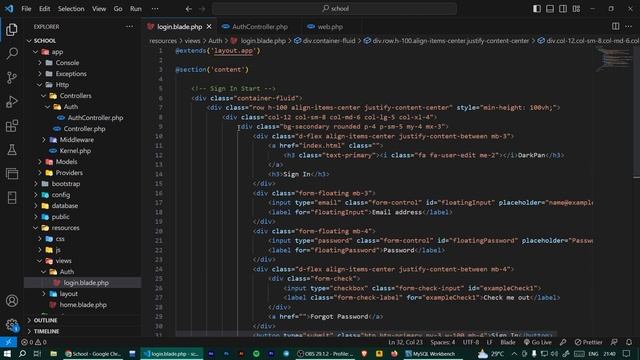
Task: Open the Extensions view
Action: pyautogui.click(x=12, y=126)
